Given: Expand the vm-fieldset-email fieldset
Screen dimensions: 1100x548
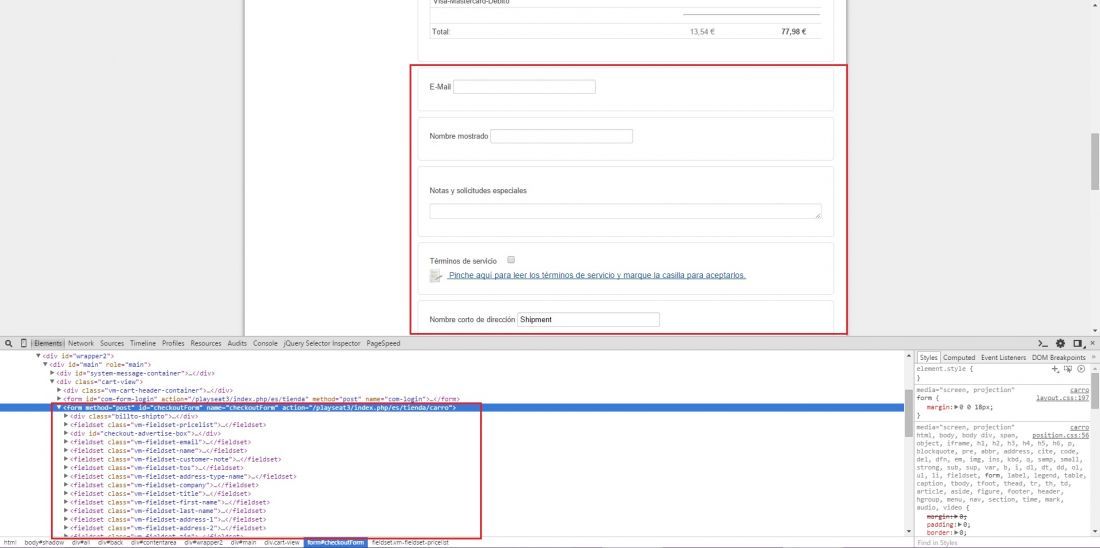Looking at the screenshot, I should coord(67,442).
